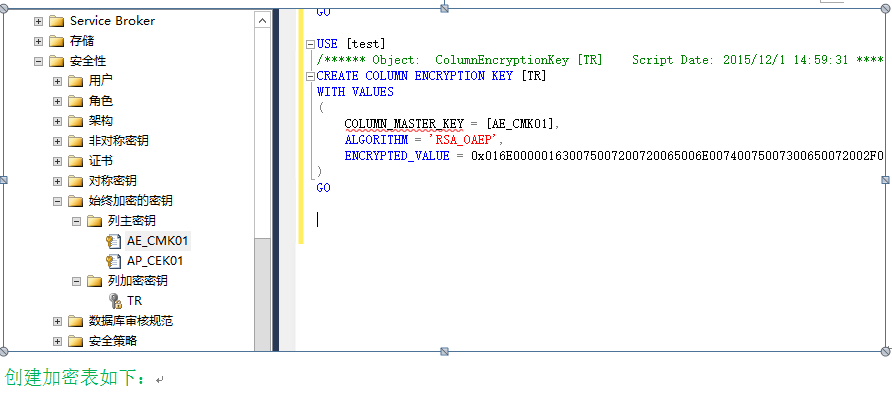Image resolution: width=892 pixels, height=397 pixels.
Task: Click the 'RSA_OAEP' algorithm string
Action: pos(463,140)
